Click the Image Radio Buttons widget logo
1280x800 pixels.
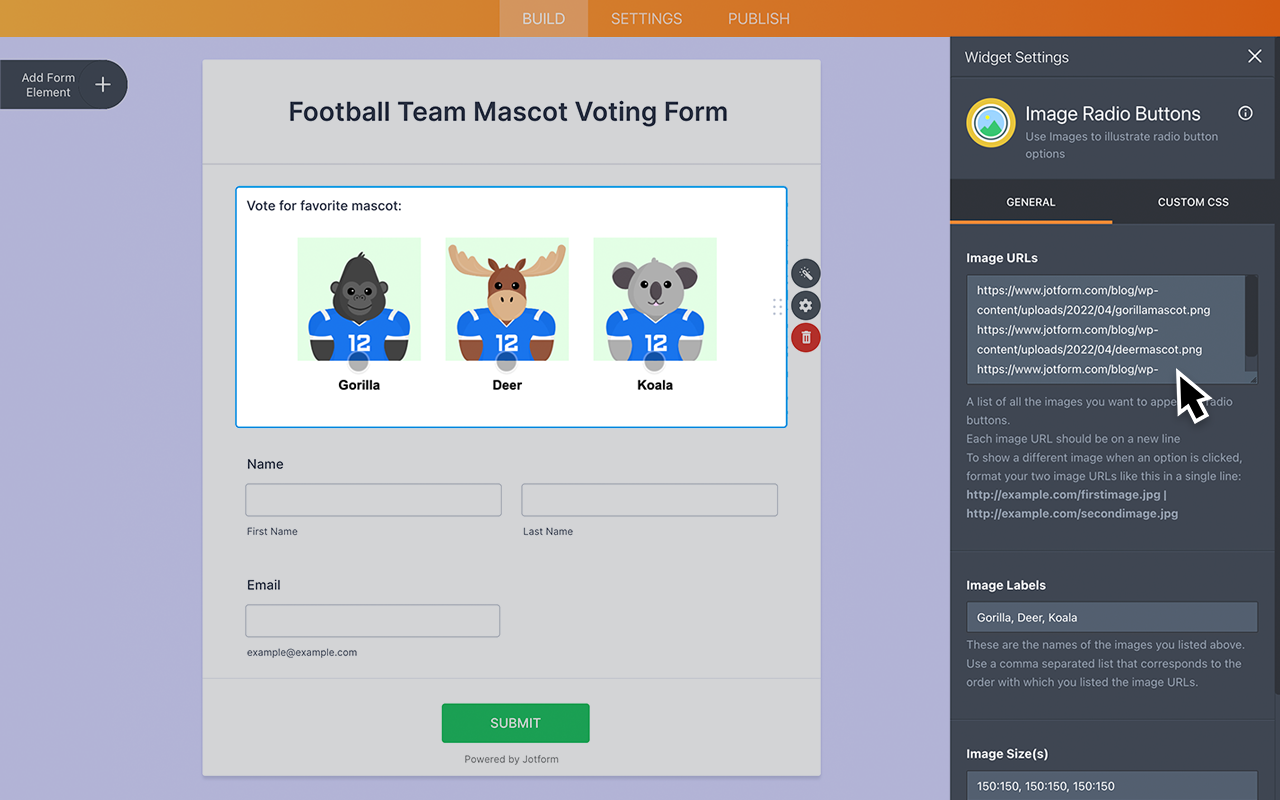990,123
